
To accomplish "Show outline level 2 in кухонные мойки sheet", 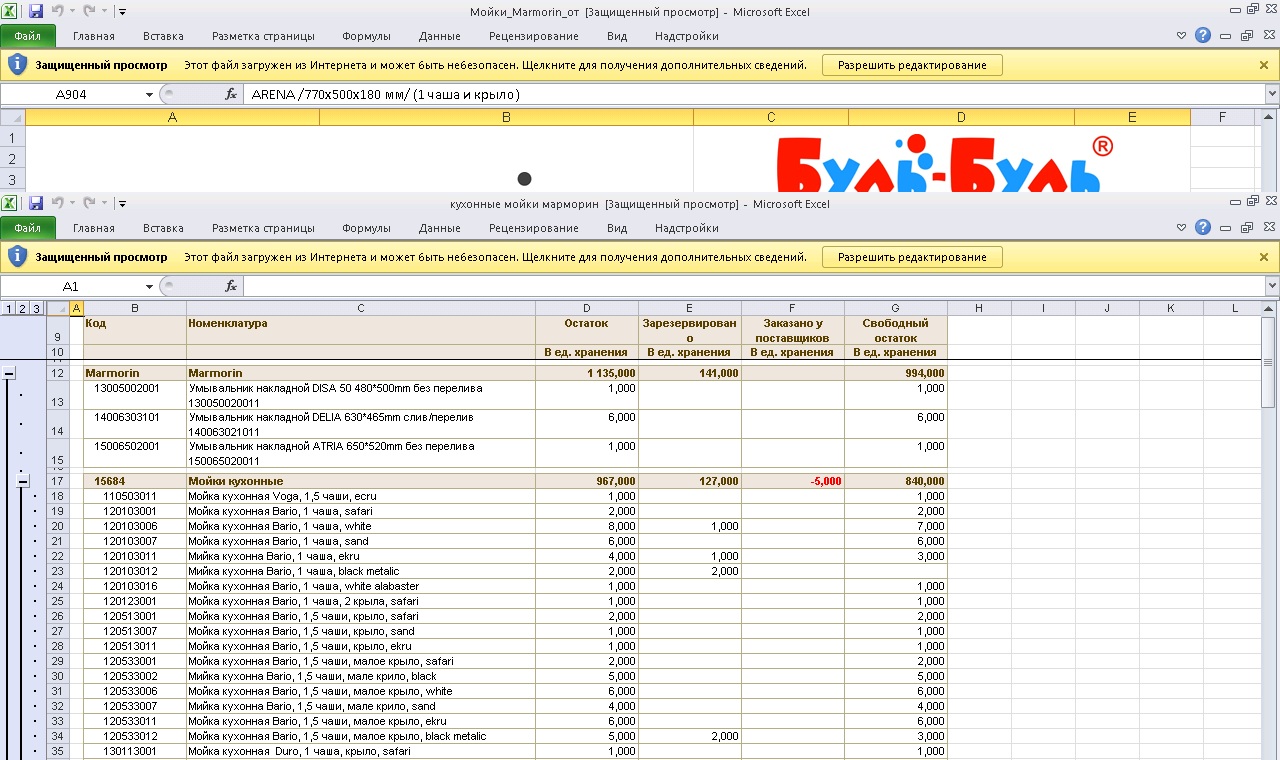I will coord(22,308).
